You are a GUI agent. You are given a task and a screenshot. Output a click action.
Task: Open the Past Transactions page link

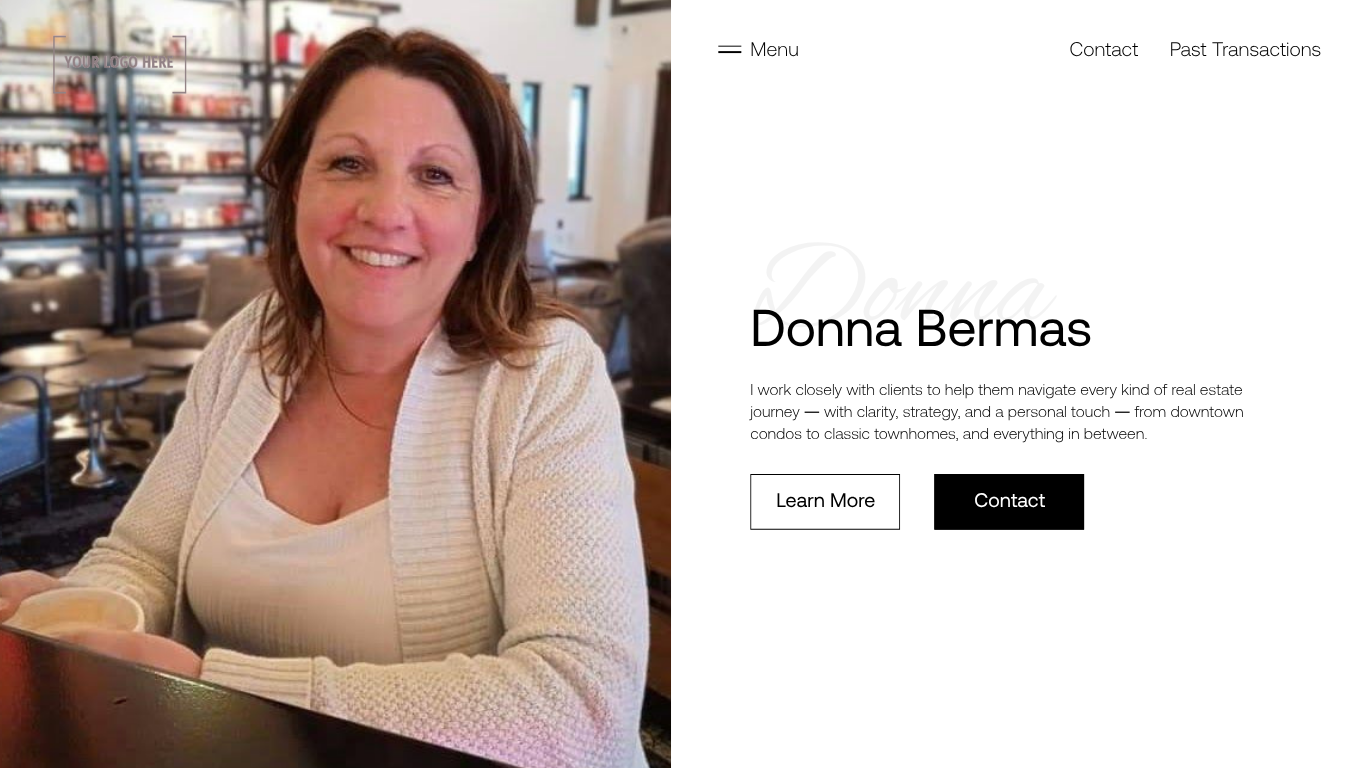point(1245,49)
